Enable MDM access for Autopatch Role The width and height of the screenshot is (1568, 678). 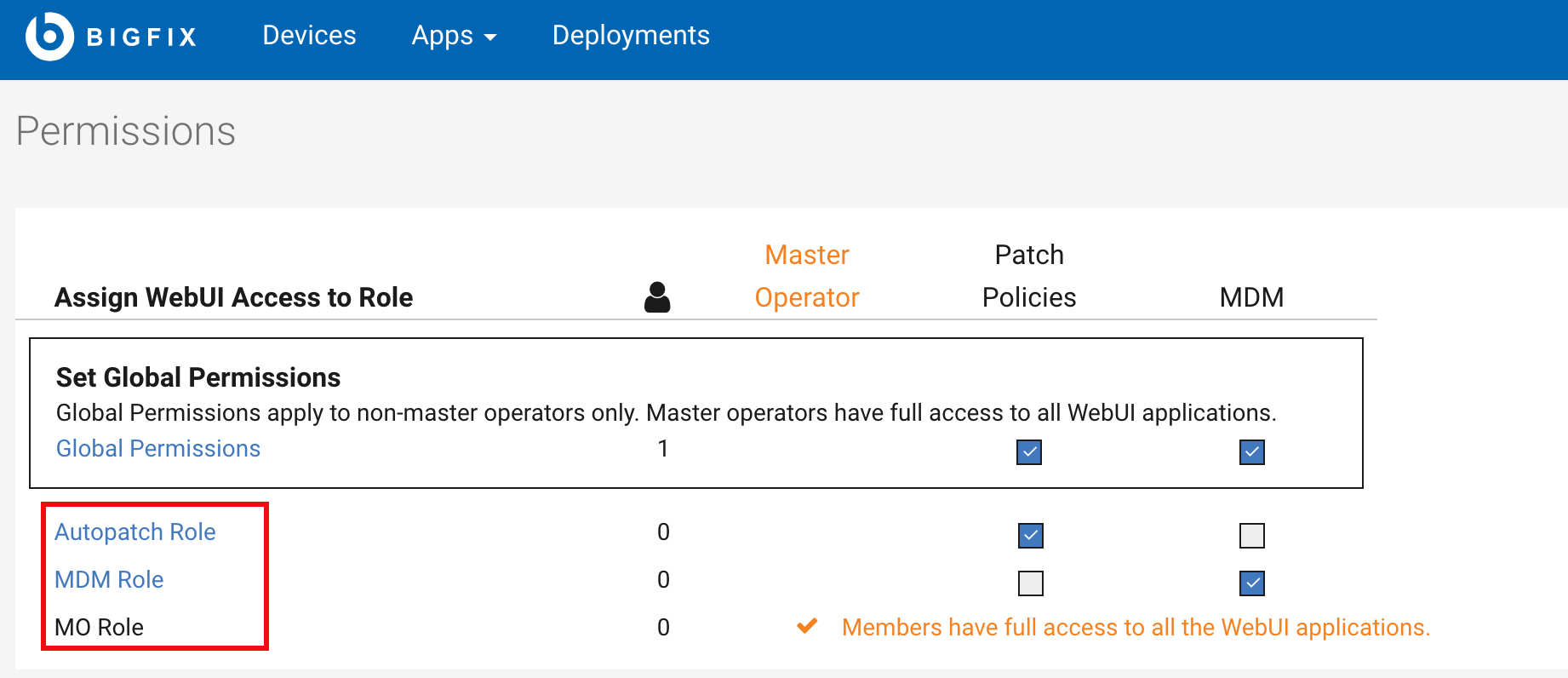(1251, 535)
